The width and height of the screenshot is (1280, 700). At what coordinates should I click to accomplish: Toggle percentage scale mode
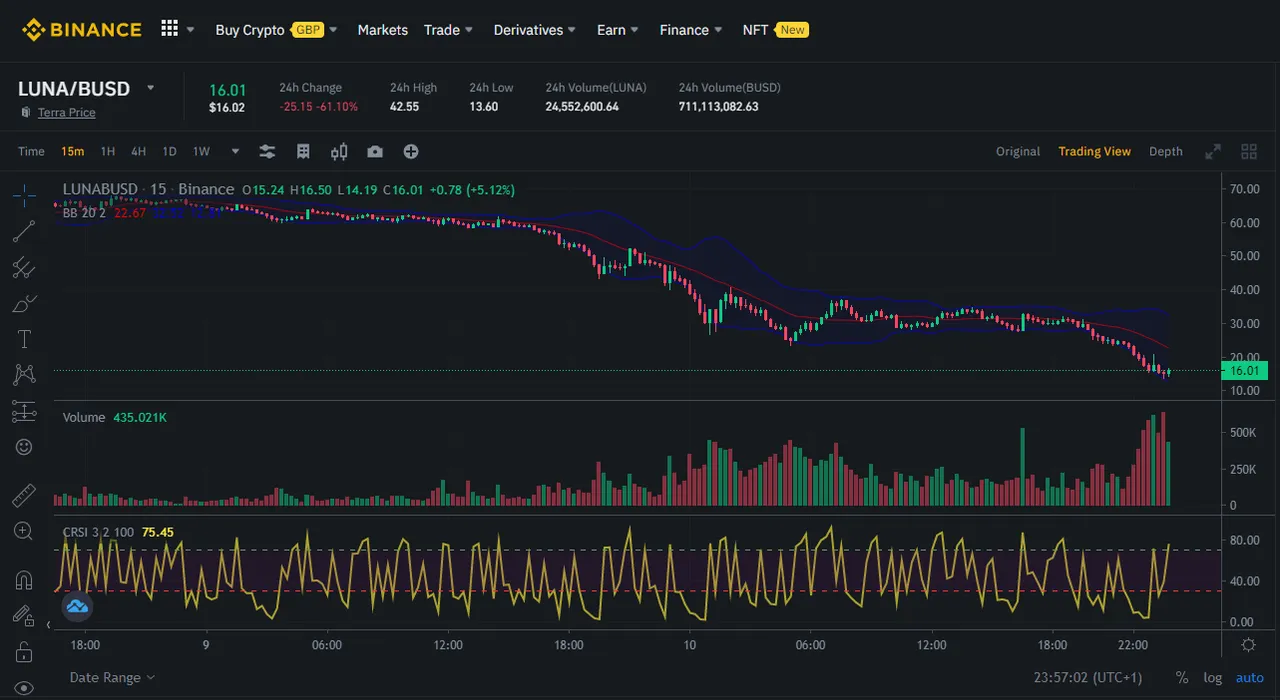(x=1182, y=677)
